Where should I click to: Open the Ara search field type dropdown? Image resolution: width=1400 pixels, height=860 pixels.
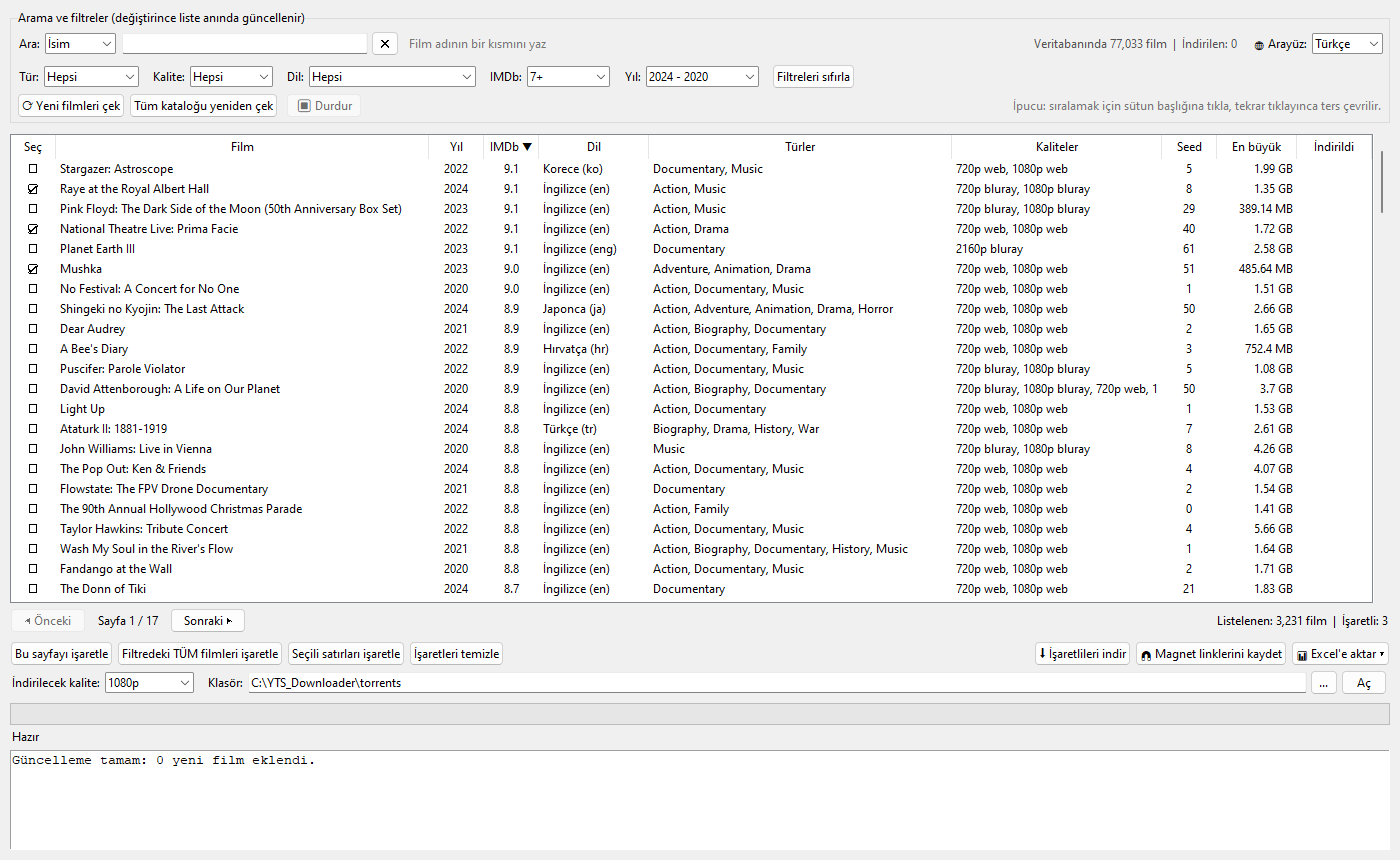pyautogui.click(x=80, y=44)
